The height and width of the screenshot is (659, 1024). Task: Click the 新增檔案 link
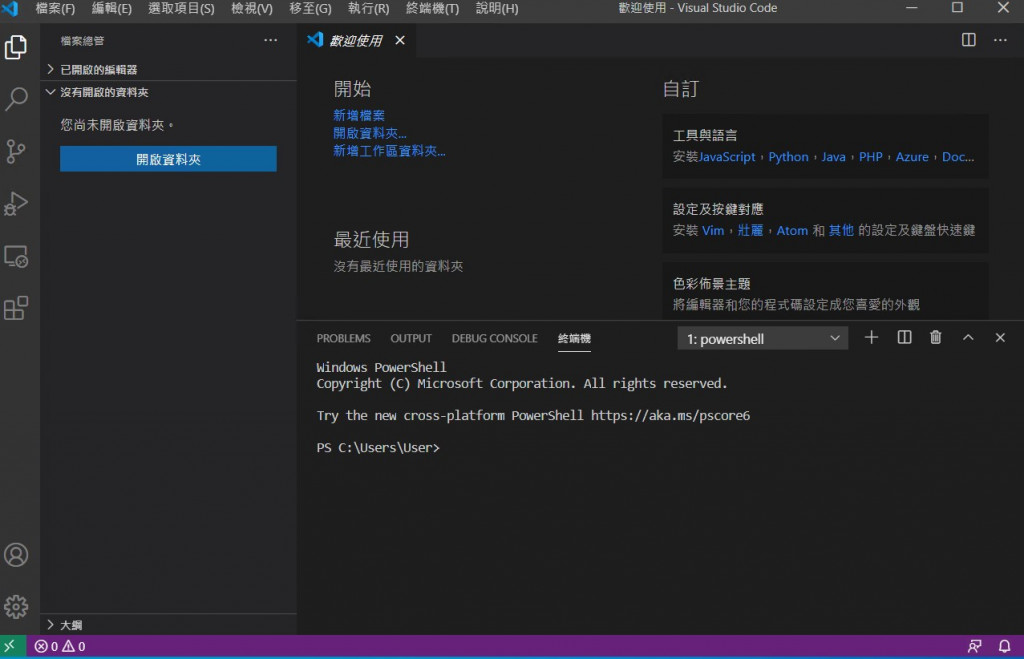tap(359, 116)
